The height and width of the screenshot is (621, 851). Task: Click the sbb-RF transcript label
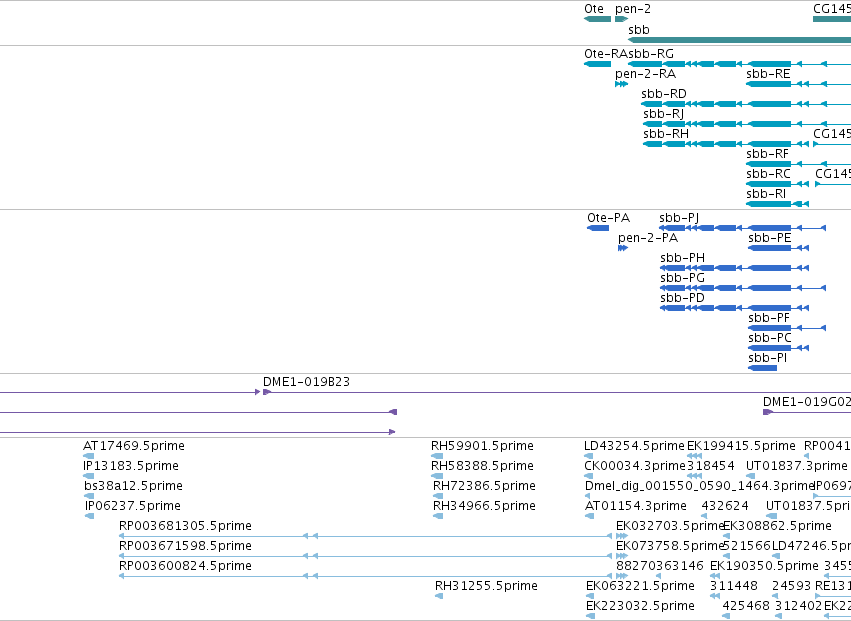pyautogui.click(x=767, y=154)
